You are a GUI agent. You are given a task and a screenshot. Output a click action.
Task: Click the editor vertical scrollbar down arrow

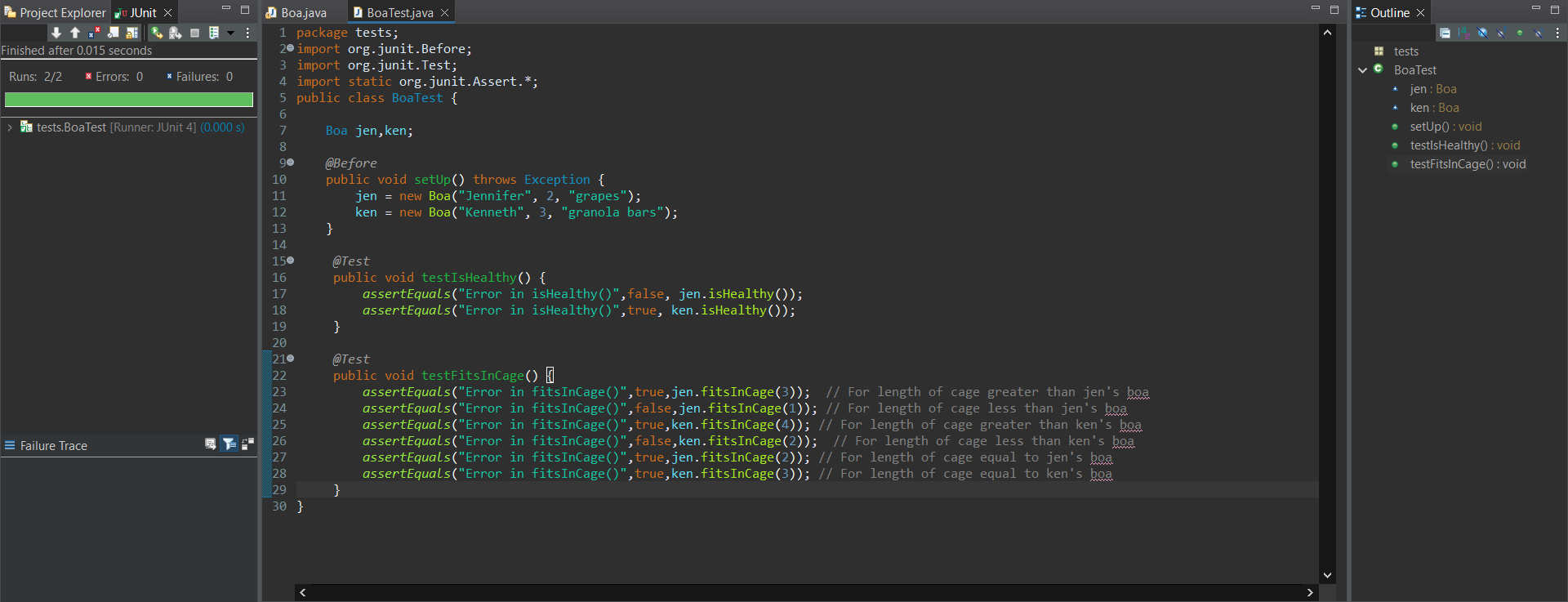1327,575
